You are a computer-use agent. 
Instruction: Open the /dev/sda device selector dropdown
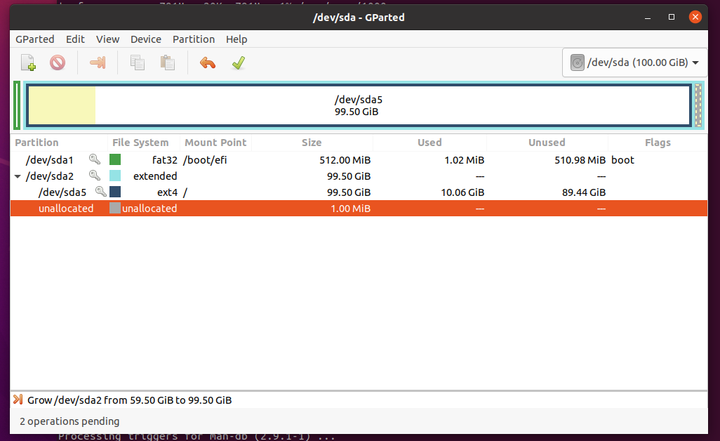(635, 62)
